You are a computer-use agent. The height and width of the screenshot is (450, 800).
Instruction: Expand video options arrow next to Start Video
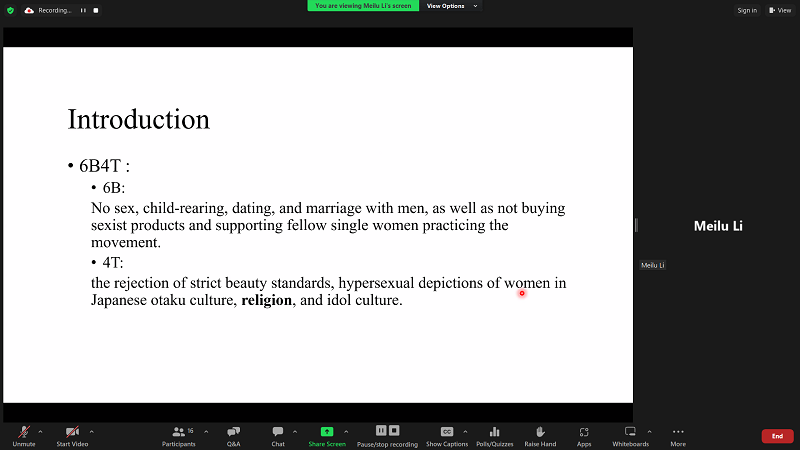pos(89,432)
